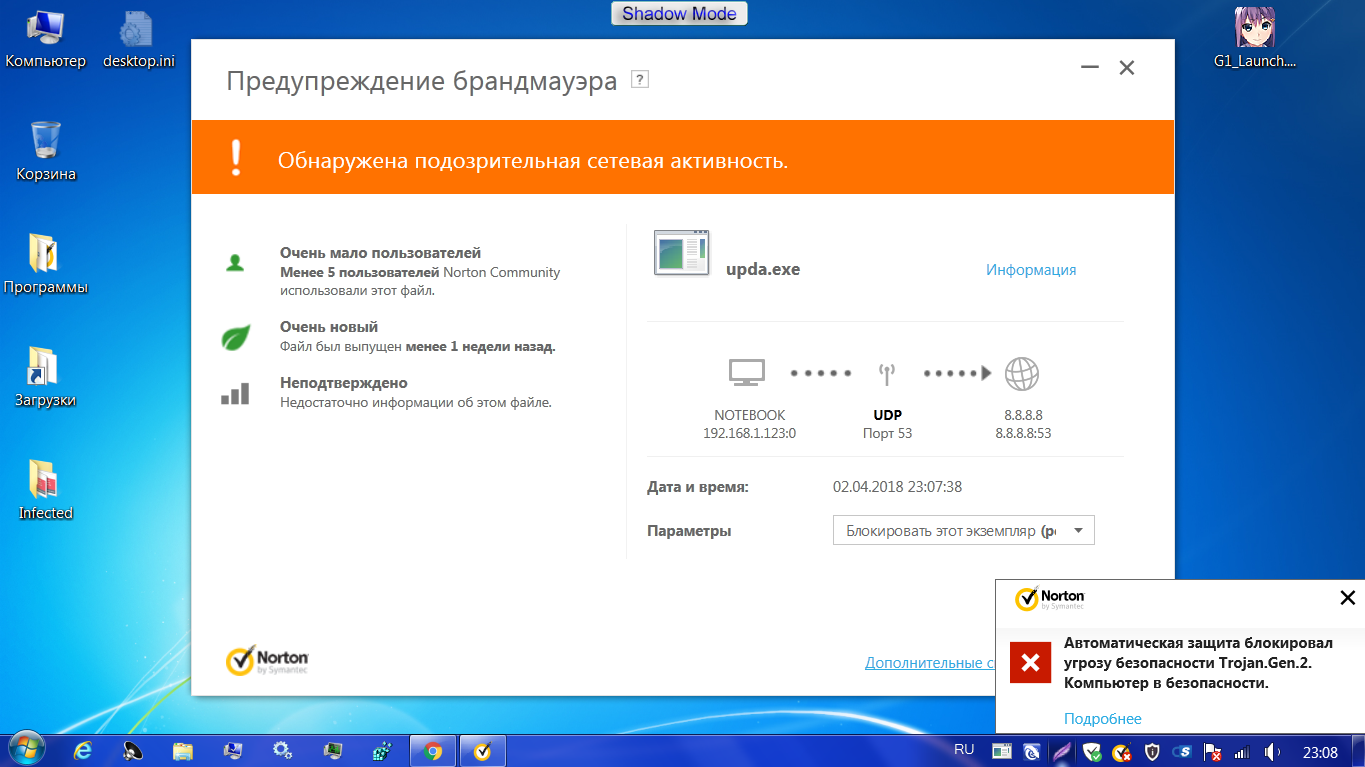This screenshot has width=1365, height=767.
Task: Click the shield with green check tray icon
Action: [1092, 751]
